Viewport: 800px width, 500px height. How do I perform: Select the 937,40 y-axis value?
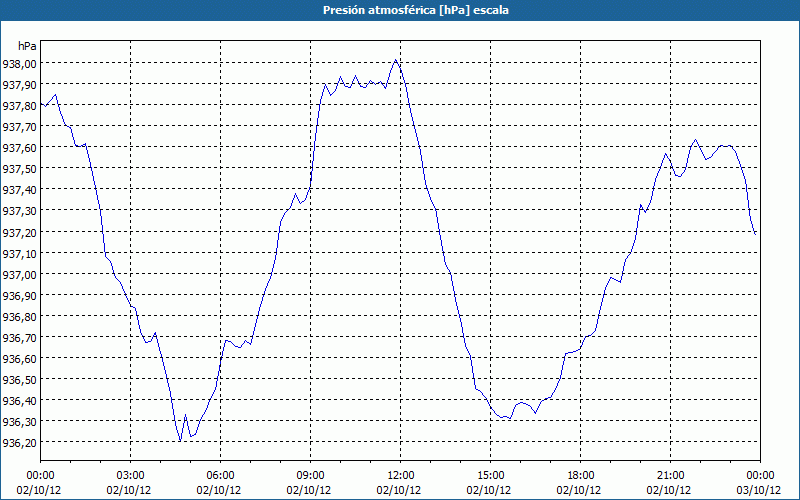(x=19, y=190)
